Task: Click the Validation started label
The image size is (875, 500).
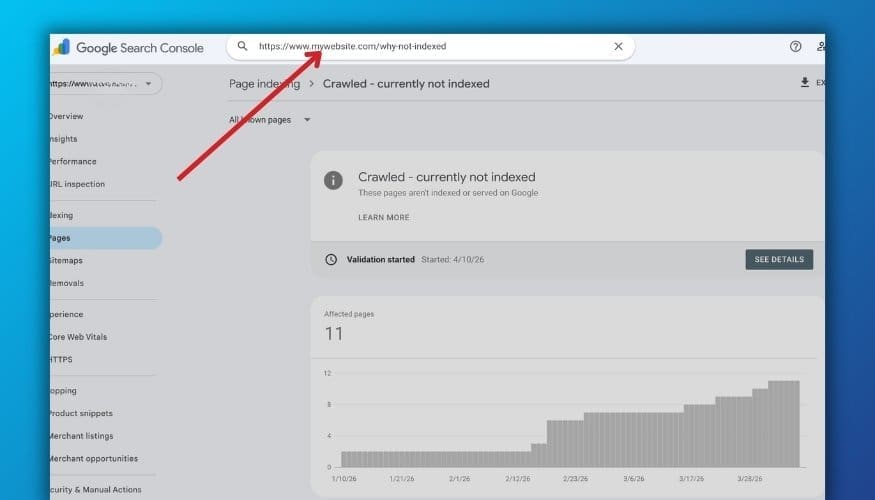Action: 381,259
